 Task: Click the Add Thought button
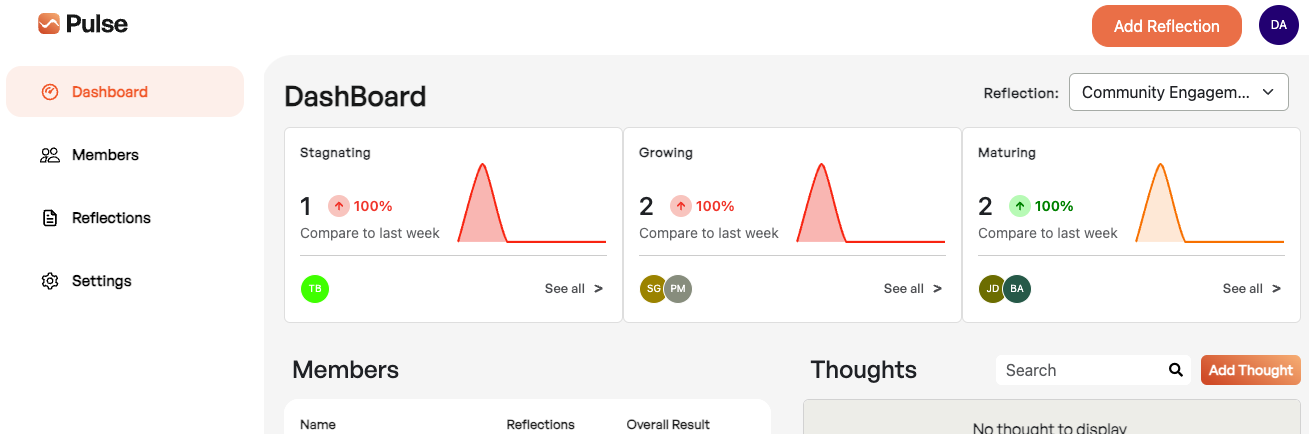1251,370
